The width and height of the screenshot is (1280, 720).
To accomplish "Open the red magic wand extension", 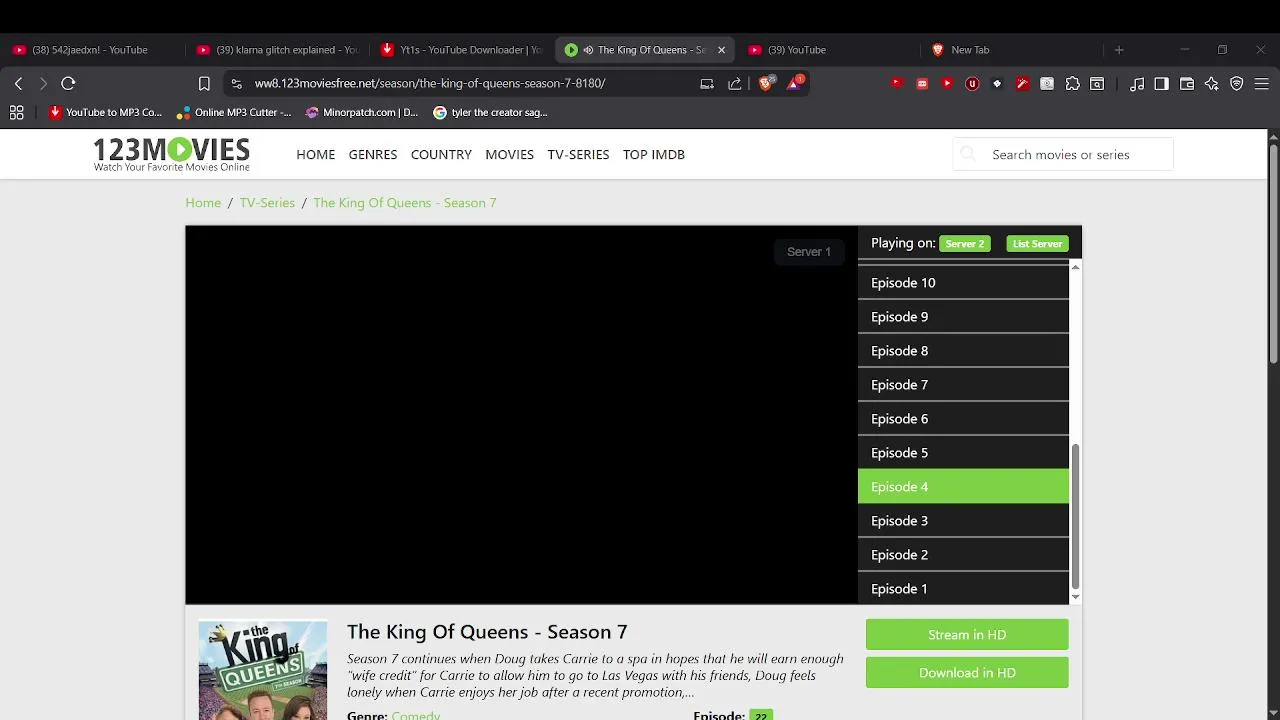I will pos(1022,84).
